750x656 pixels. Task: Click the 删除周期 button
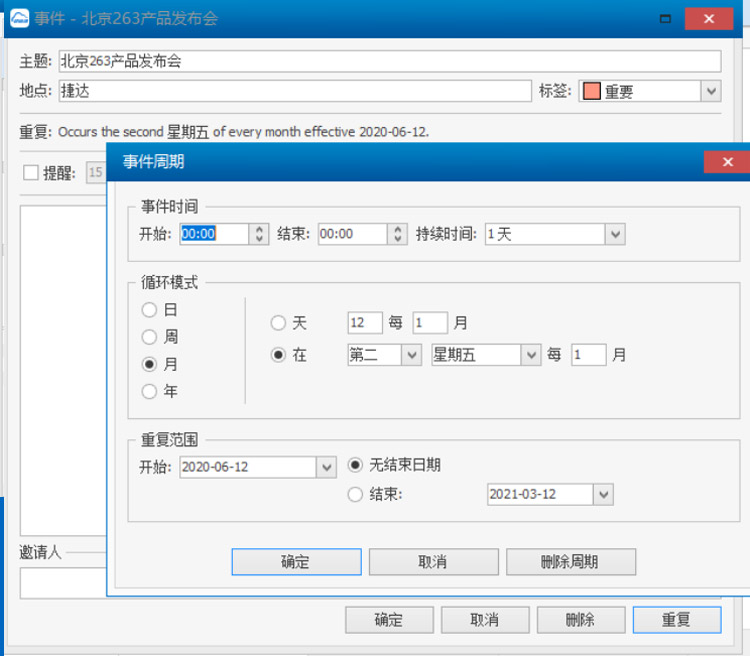570,562
